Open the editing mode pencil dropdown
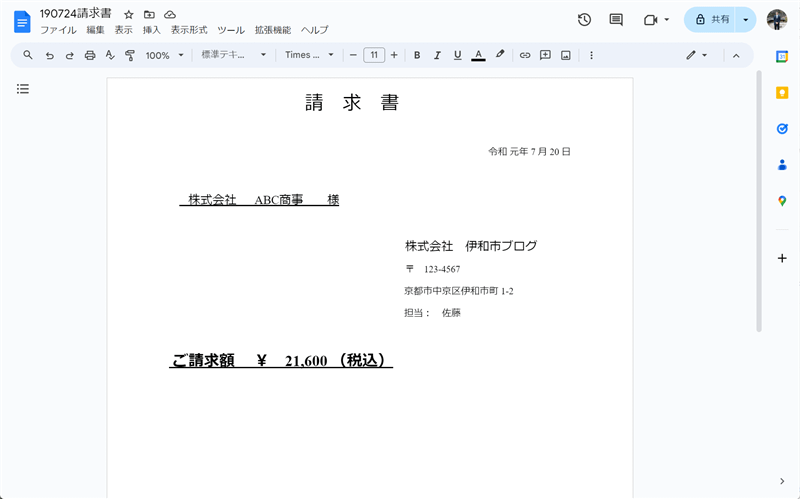 tap(696, 55)
